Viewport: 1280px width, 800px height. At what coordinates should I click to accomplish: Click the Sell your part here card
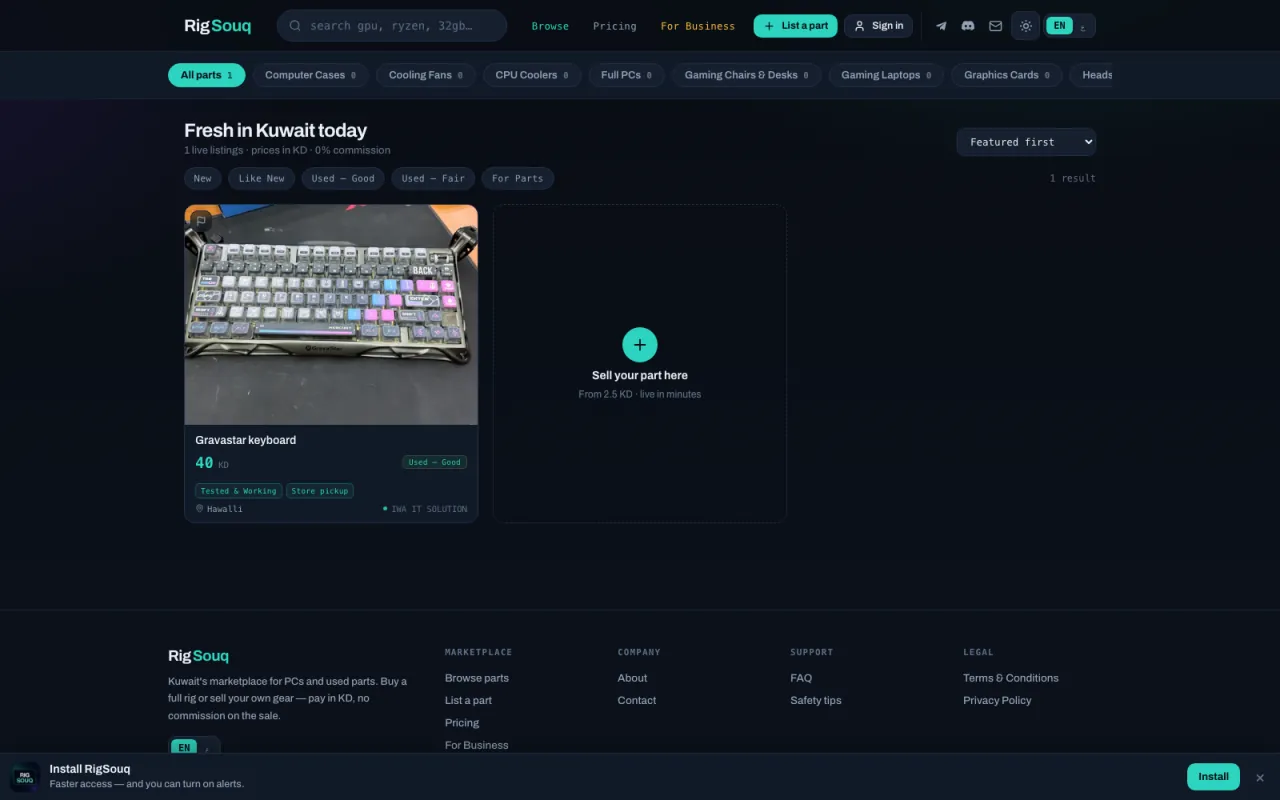point(640,364)
